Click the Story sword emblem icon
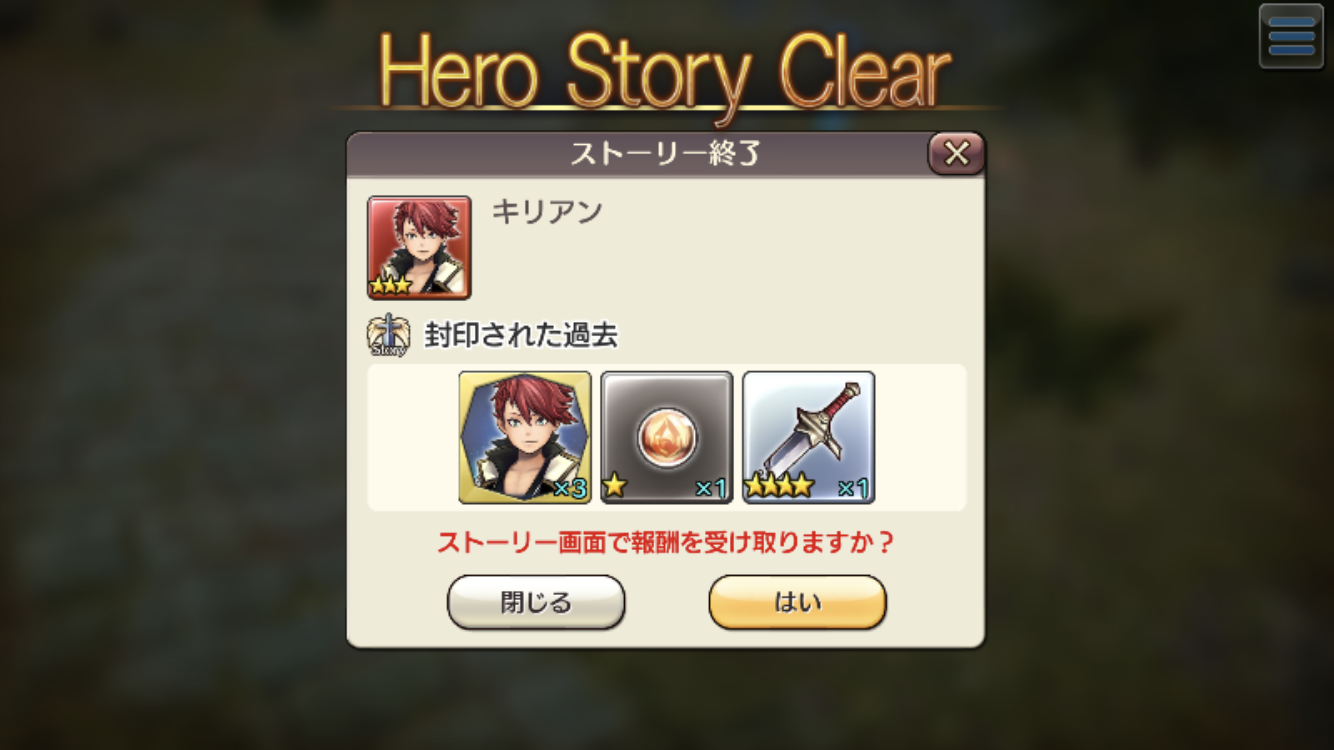 (x=388, y=335)
